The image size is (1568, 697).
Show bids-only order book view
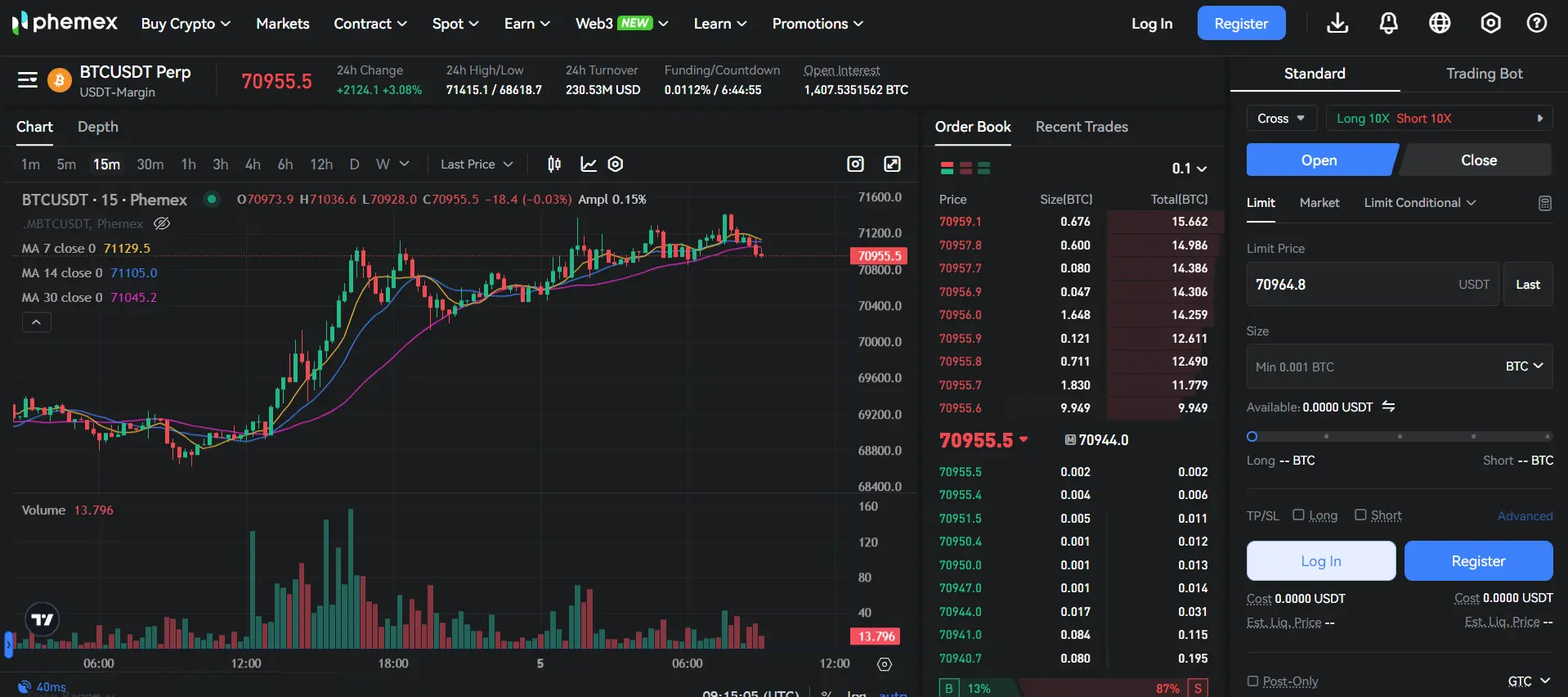click(x=984, y=169)
